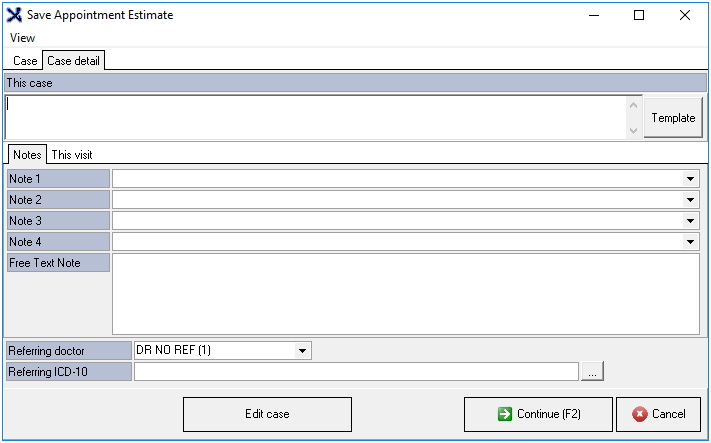This screenshot has width=711, height=443.
Task: Open the Note 3 dropdown list
Action: [x=690, y=221]
